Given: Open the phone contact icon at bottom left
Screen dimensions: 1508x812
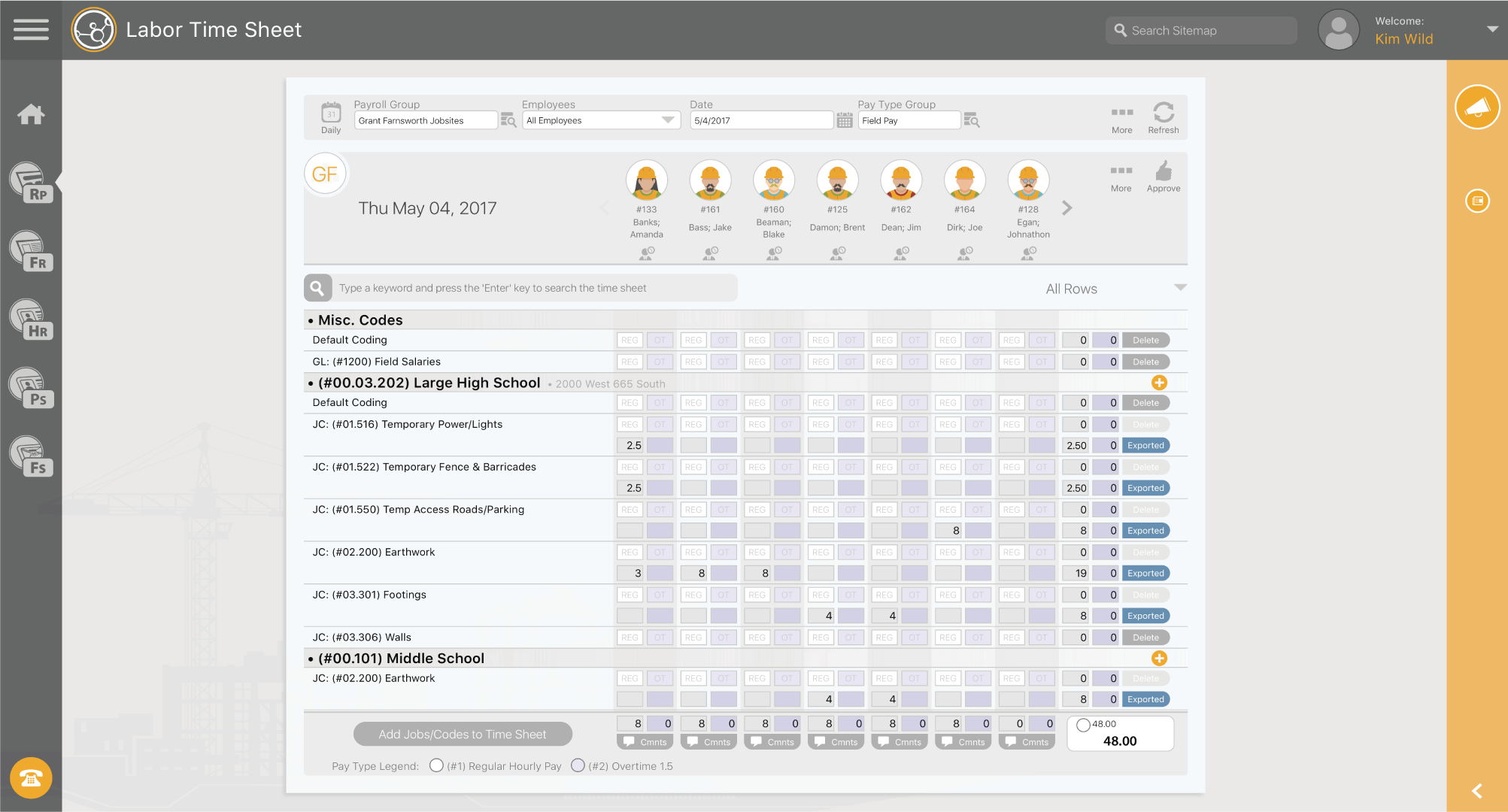Looking at the screenshot, I should coord(31,778).
